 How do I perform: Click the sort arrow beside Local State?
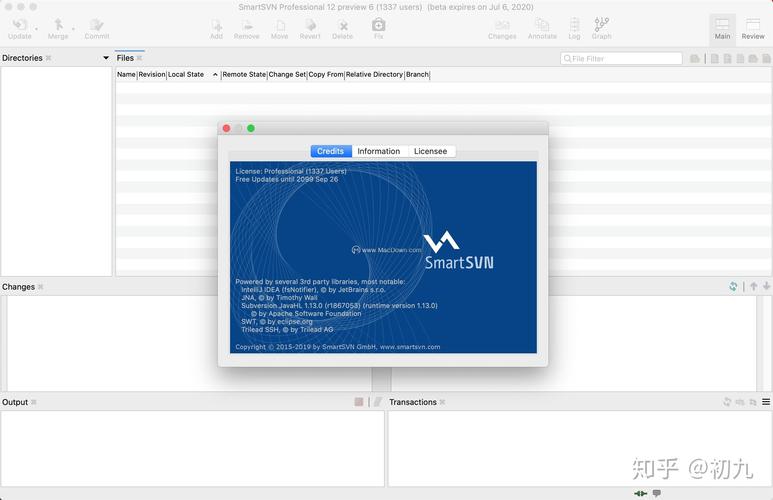tap(215, 74)
